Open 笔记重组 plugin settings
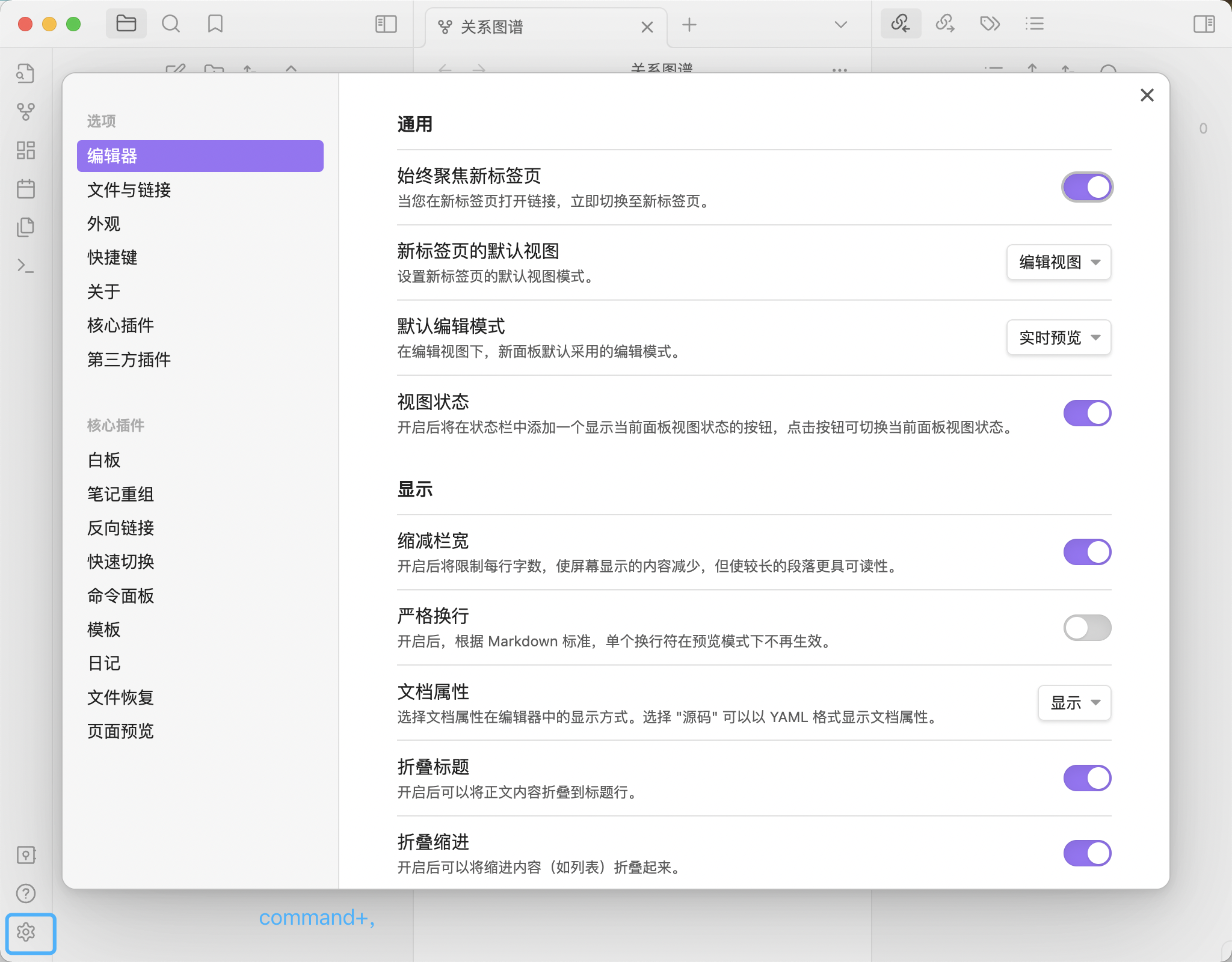The image size is (1232, 962). pos(200,494)
